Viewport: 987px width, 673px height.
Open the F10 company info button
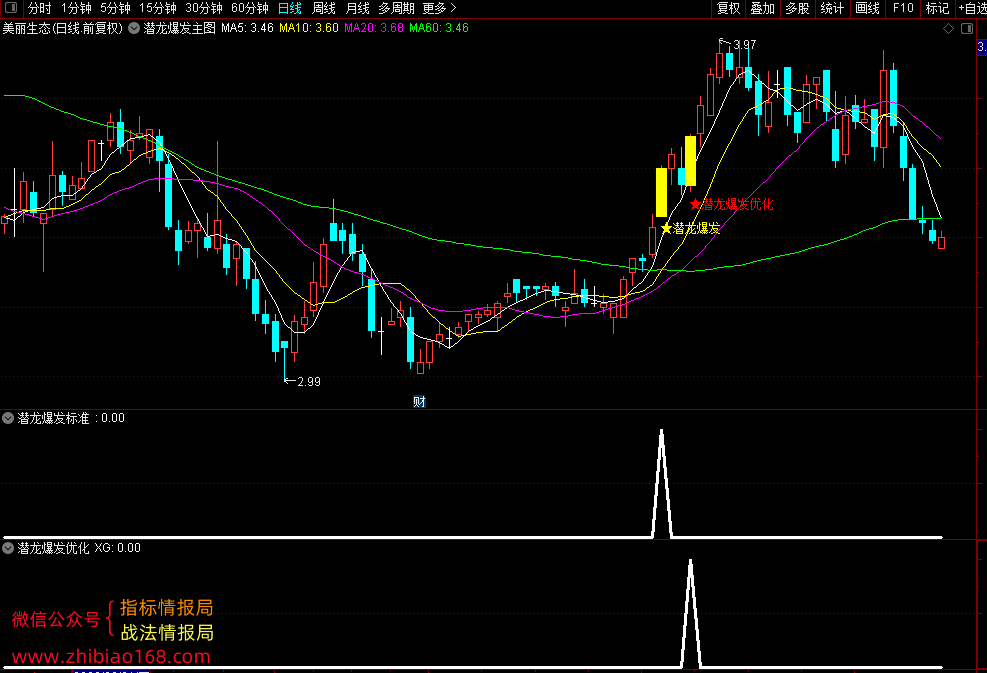point(903,8)
